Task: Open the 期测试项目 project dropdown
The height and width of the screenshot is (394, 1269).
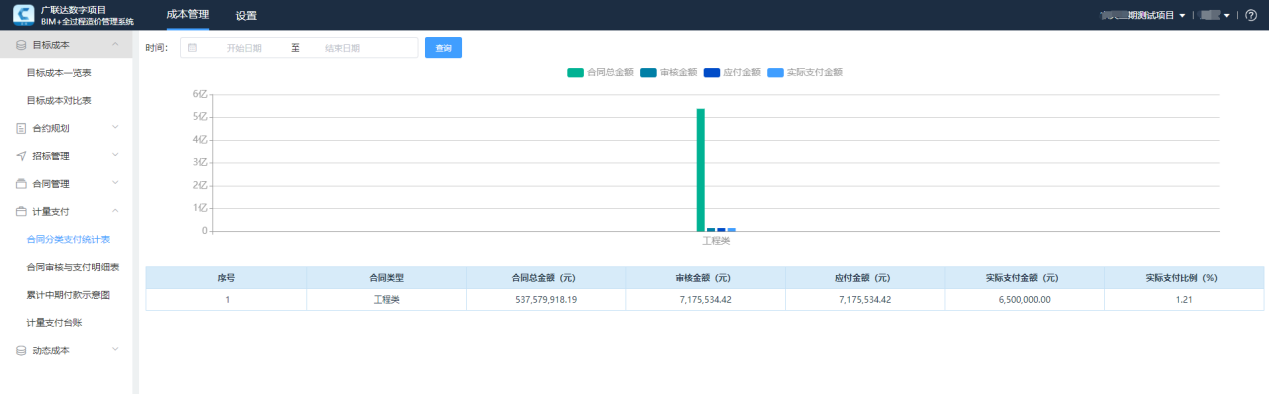Action: coord(1142,16)
